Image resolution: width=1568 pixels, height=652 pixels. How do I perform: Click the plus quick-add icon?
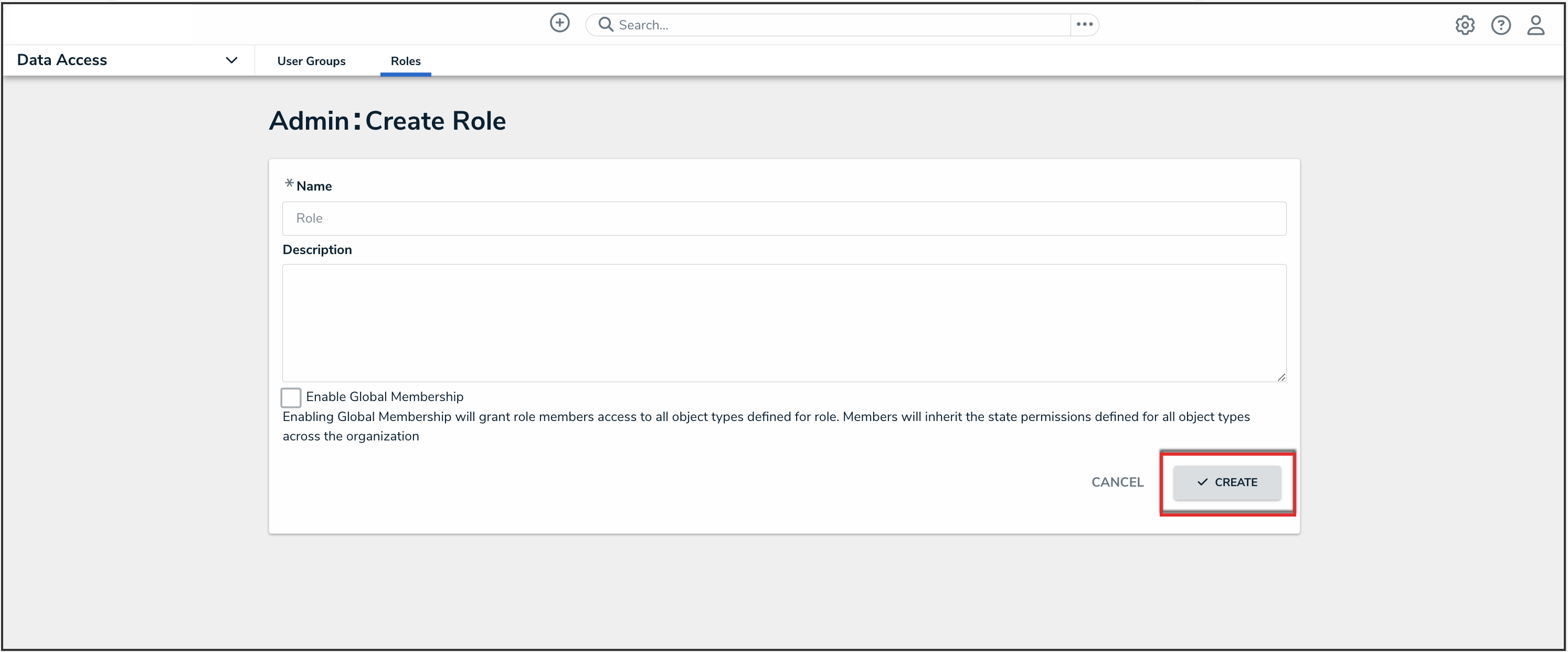click(559, 23)
